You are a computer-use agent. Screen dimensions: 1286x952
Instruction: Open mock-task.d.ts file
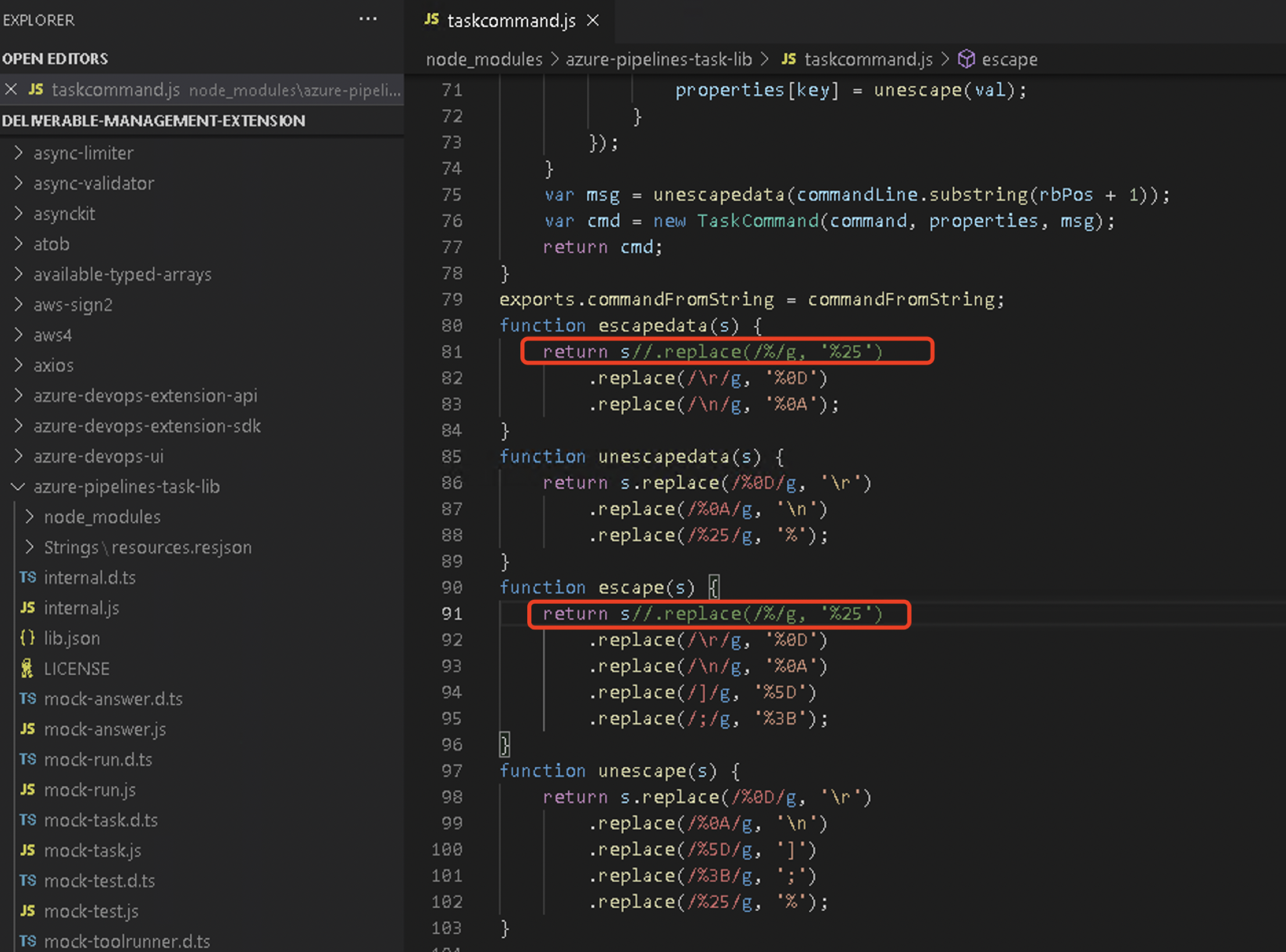click(x=101, y=821)
